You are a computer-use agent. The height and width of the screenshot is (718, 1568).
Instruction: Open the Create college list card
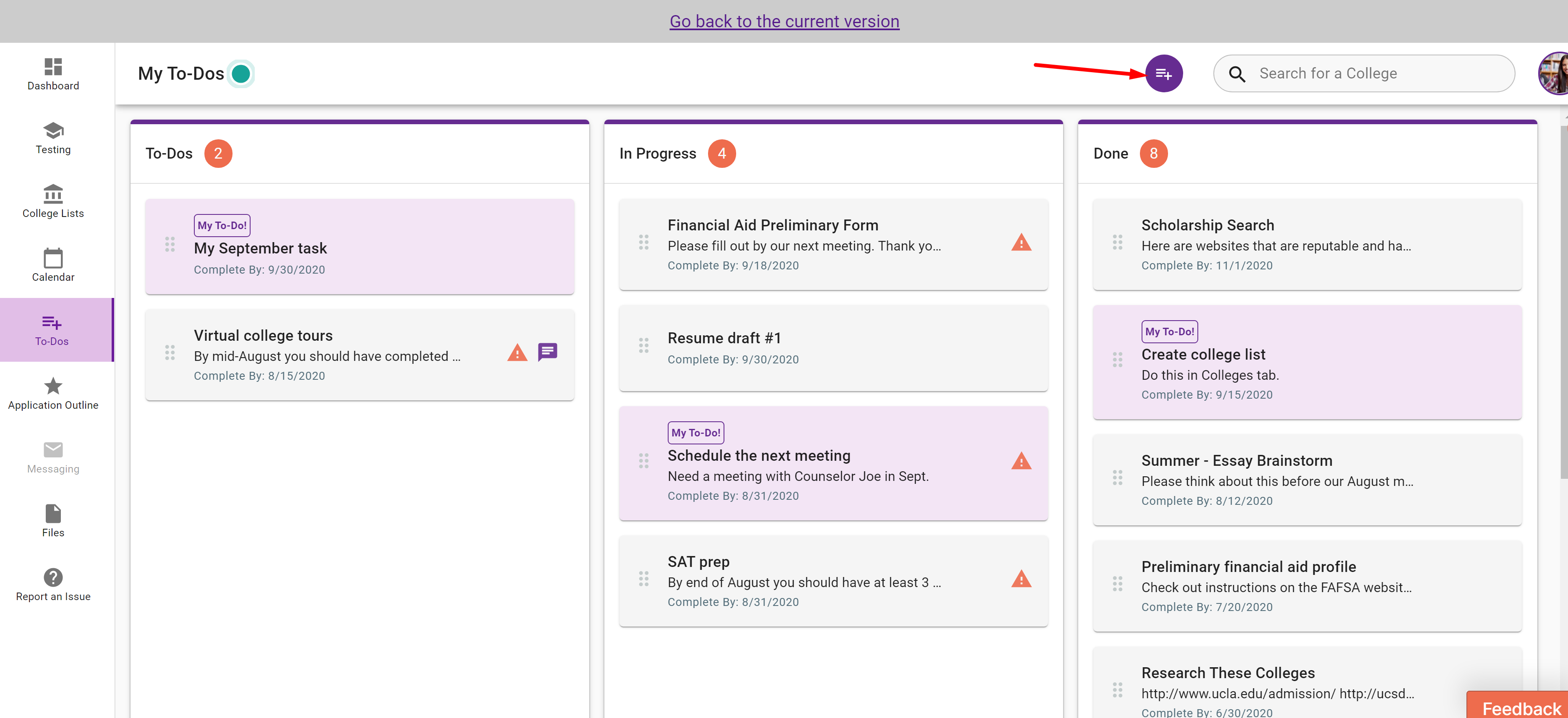coord(1307,362)
